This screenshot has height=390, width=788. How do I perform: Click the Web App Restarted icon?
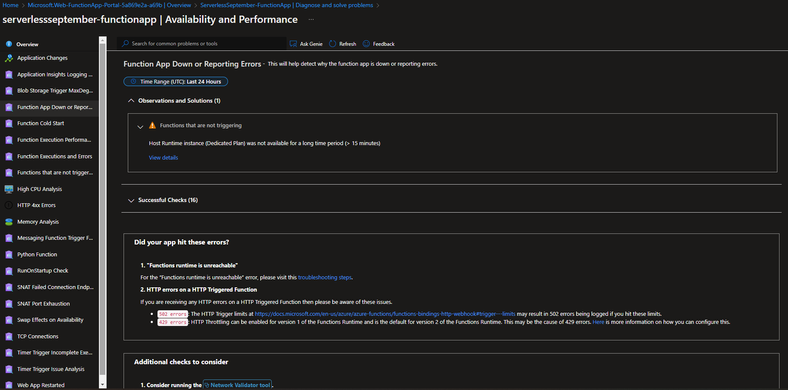9,385
